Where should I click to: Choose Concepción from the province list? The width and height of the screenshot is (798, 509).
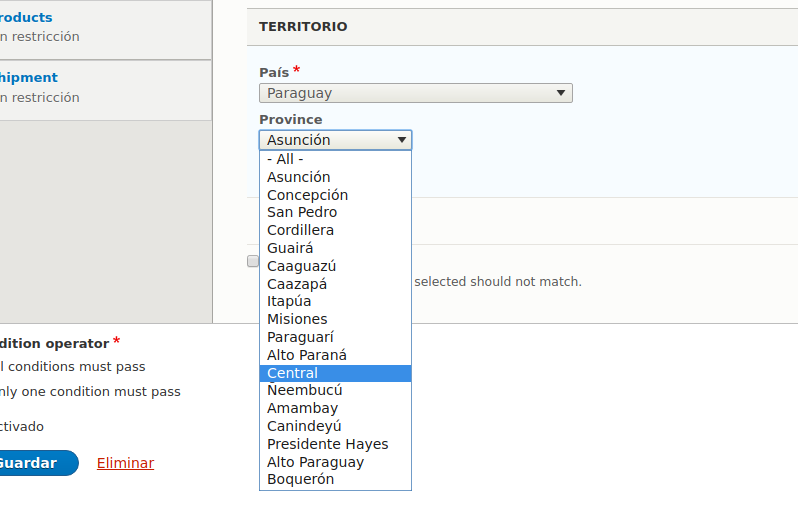tap(335, 195)
